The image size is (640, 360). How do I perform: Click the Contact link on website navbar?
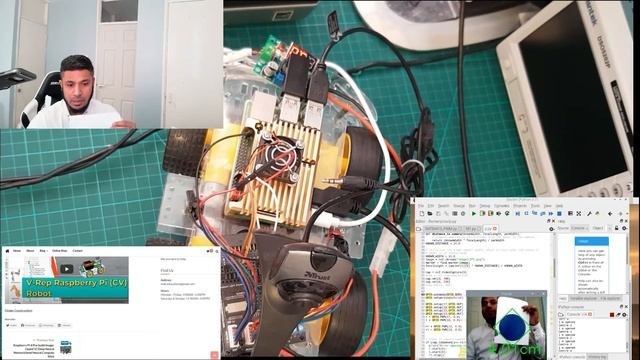[78, 251]
